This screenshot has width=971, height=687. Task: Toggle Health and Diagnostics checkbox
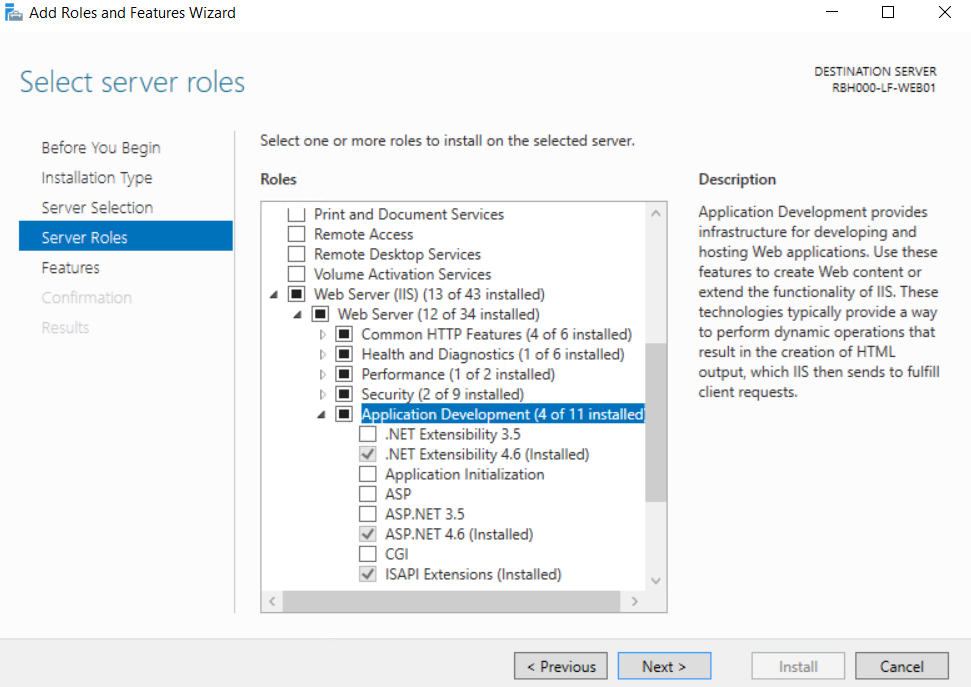click(344, 354)
